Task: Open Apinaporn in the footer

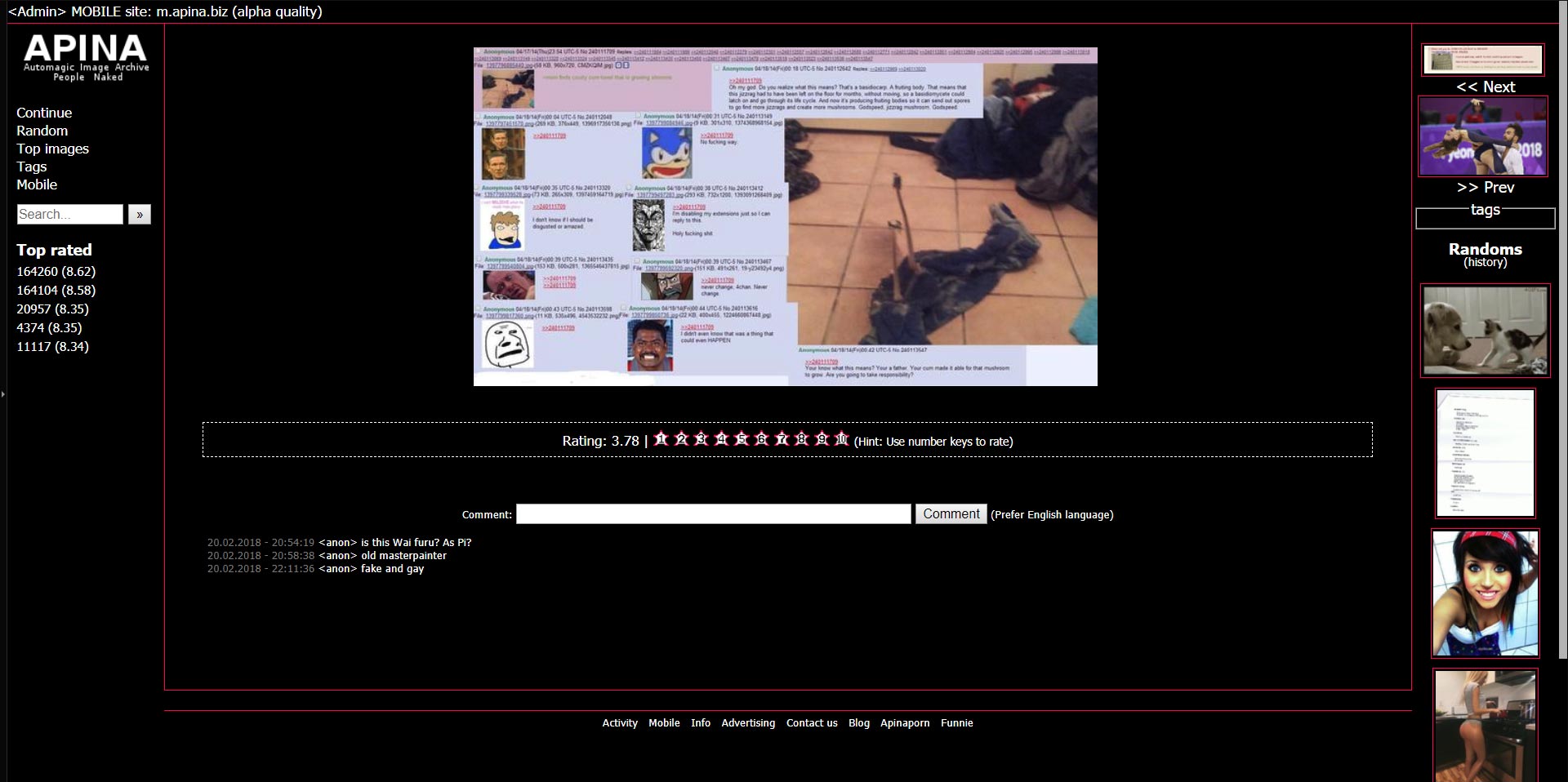Action: (905, 723)
